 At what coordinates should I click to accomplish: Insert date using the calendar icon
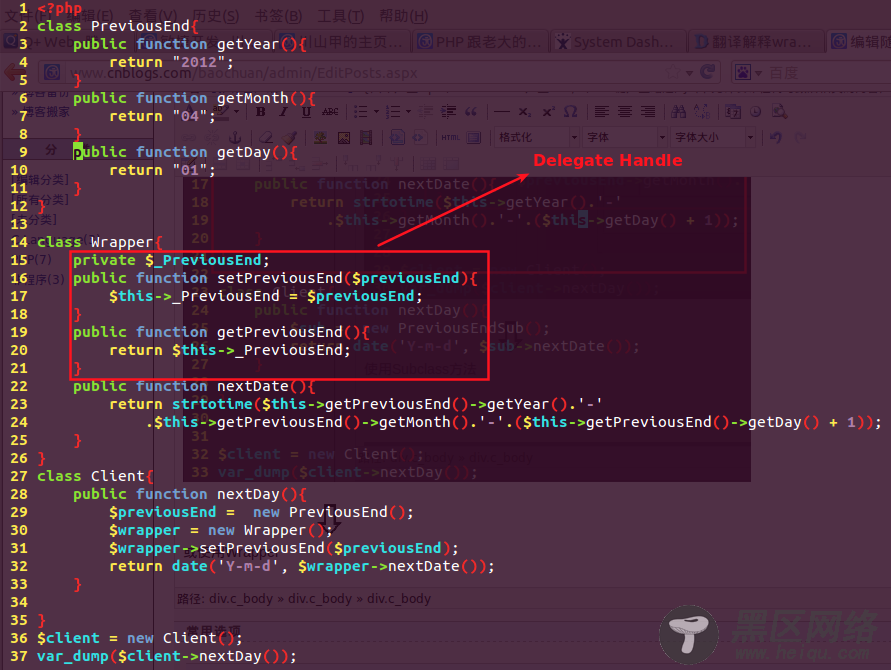click(733, 112)
